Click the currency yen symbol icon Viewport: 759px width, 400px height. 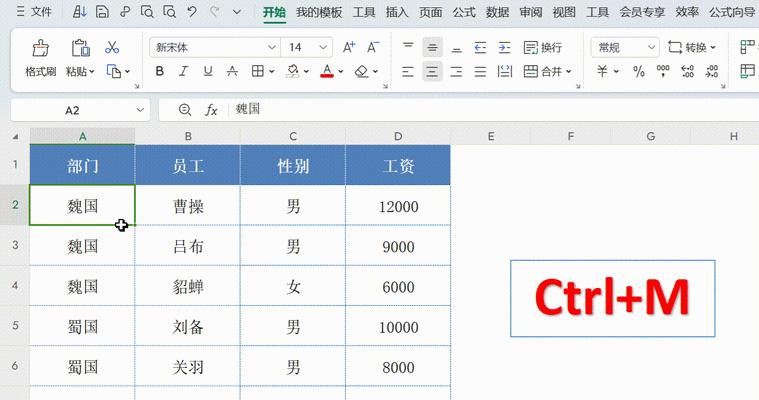pos(602,72)
